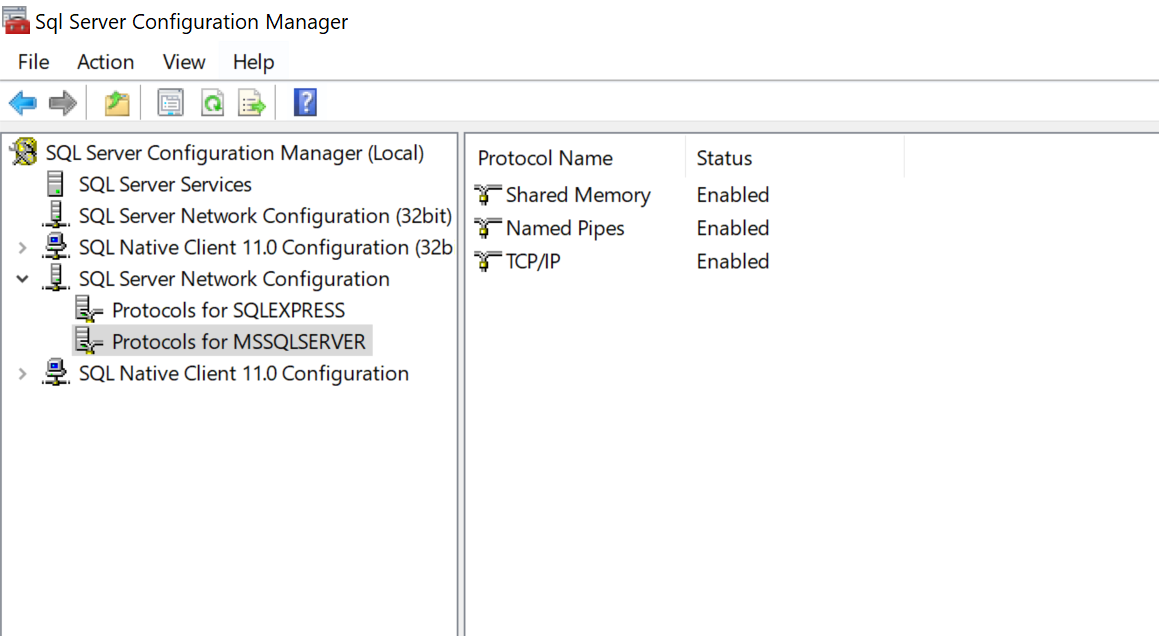Click the Back arrow toolbar icon
Viewport: 1159px width, 636px height.
(x=23, y=103)
